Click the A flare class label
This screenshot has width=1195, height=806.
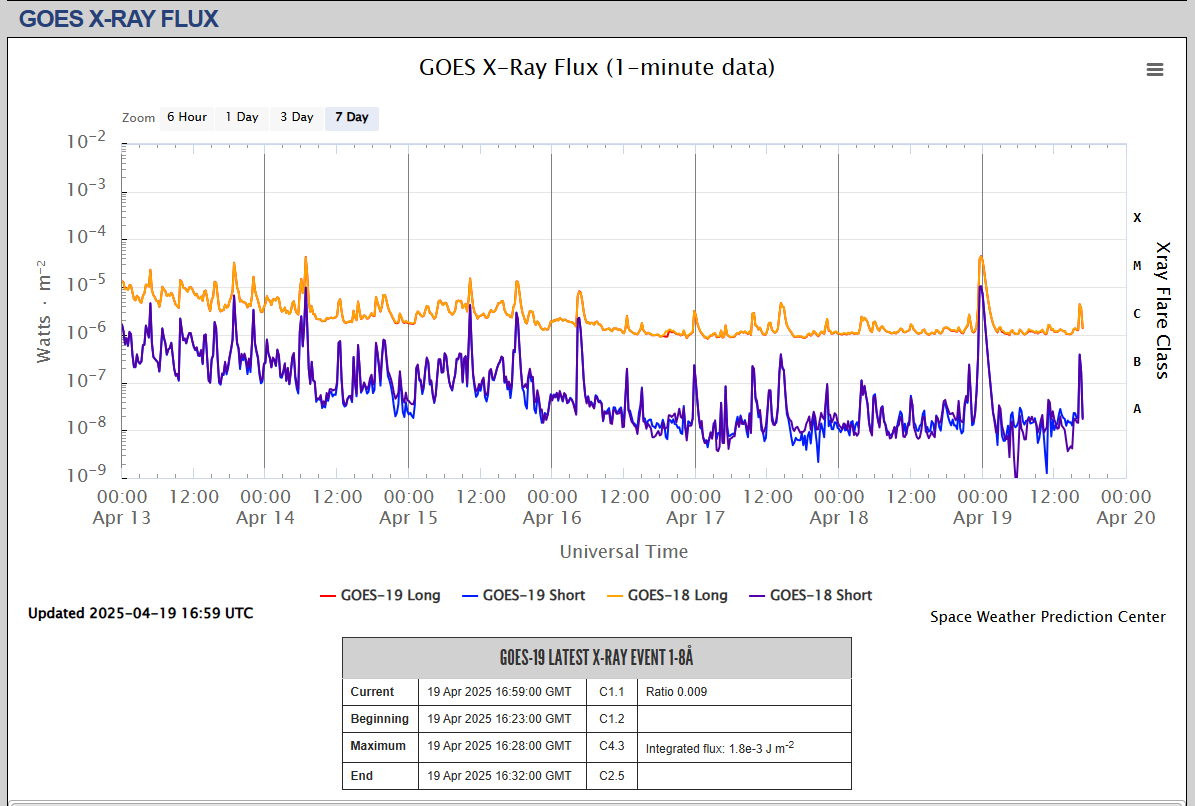[x=1137, y=409]
